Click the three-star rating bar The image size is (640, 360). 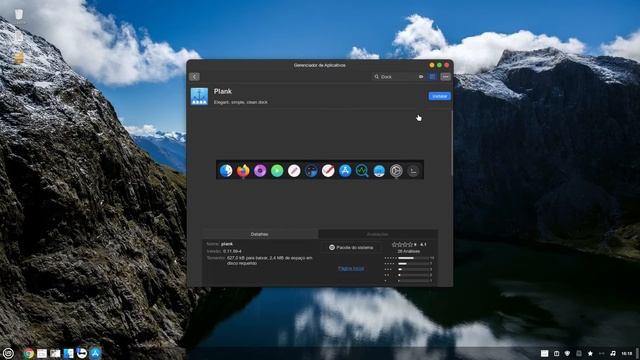click(413, 269)
